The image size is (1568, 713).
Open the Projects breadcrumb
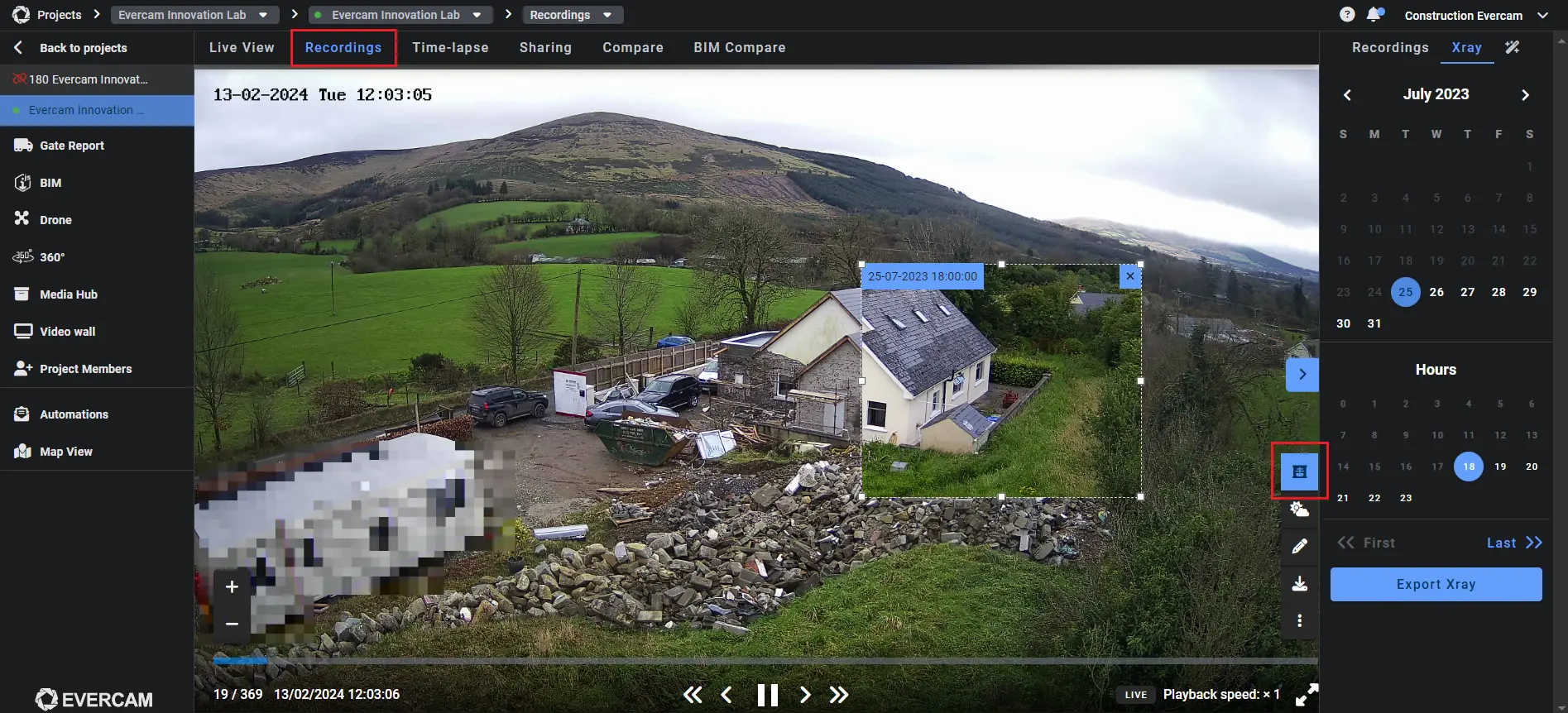click(59, 15)
